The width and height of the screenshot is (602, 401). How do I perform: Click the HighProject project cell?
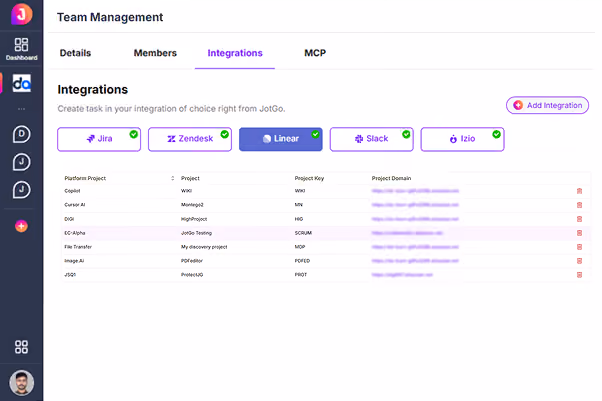click(194, 219)
